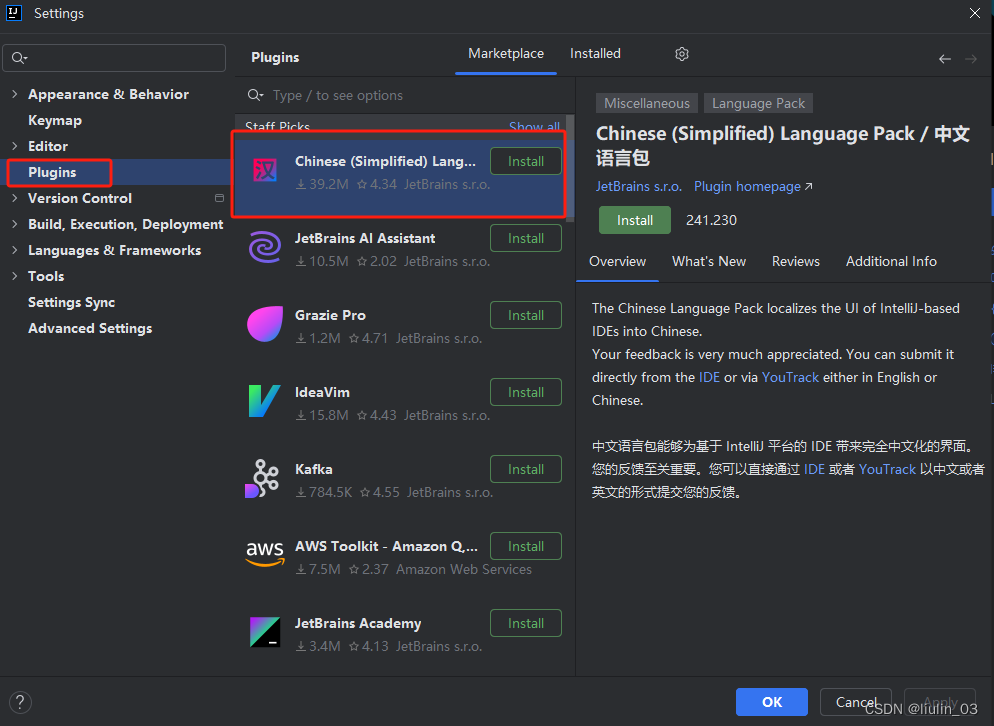Close the Settings dialog
Image resolution: width=994 pixels, height=726 pixels.
tap(975, 13)
